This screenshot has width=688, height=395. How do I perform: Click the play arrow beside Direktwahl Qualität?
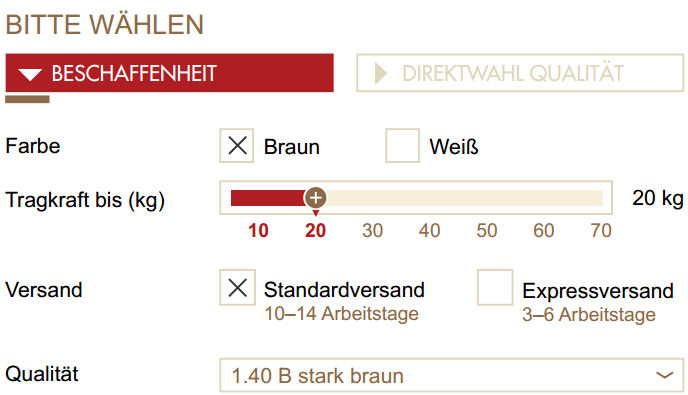click(x=381, y=73)
